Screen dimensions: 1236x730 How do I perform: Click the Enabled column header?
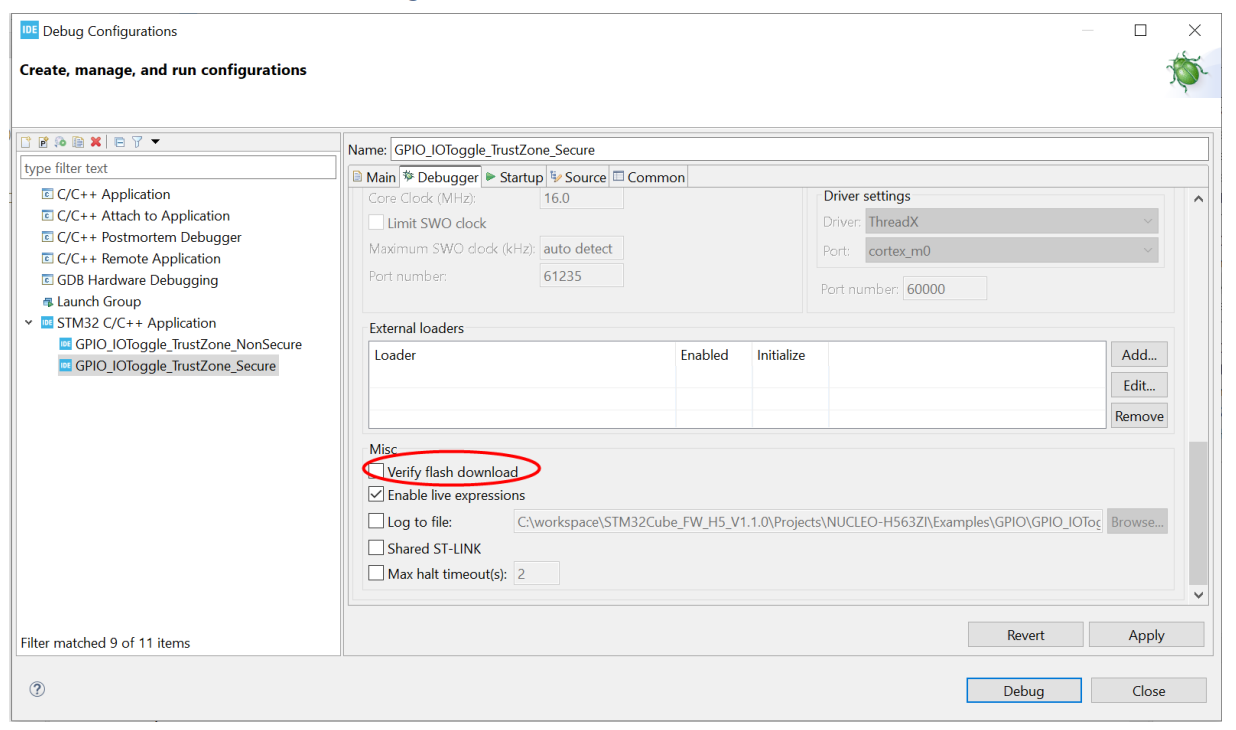(714, 355)
